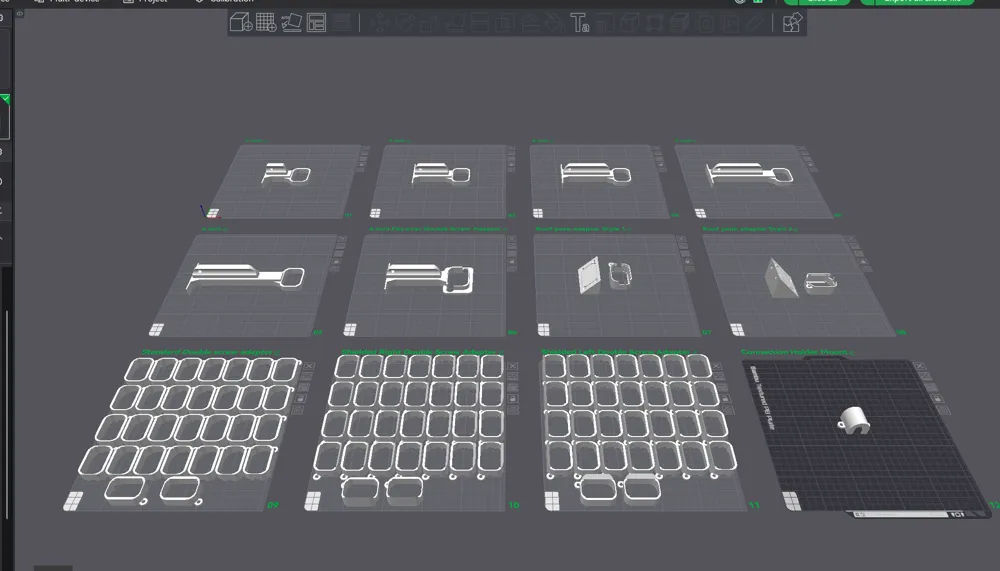Remove plate 09 with its X icon

[x=309, y=366]
